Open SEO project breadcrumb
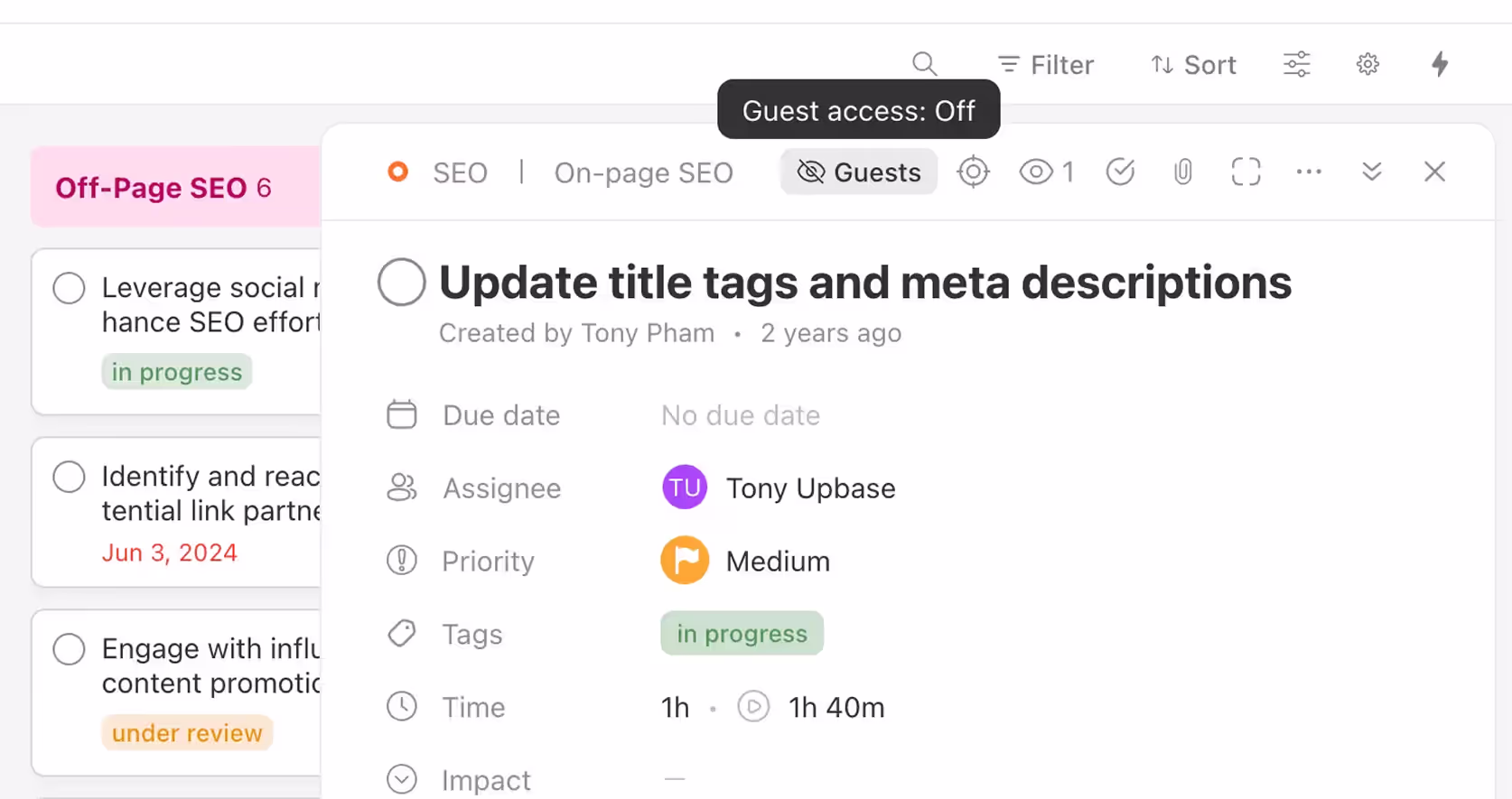Image resolution: width=1512 pixels, height=799 pixels. point(460,172)
